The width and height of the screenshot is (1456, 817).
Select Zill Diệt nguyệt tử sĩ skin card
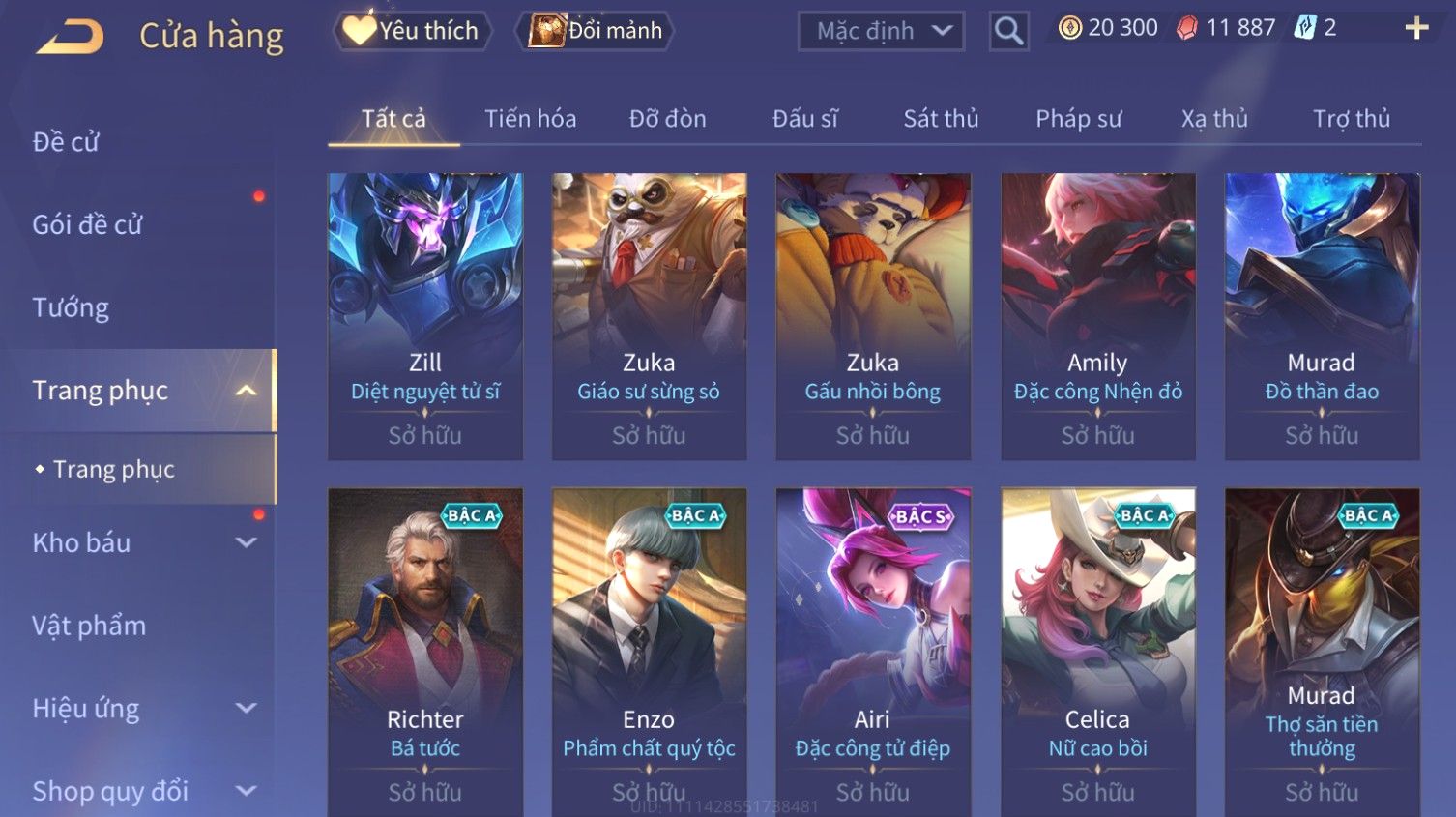425,316
